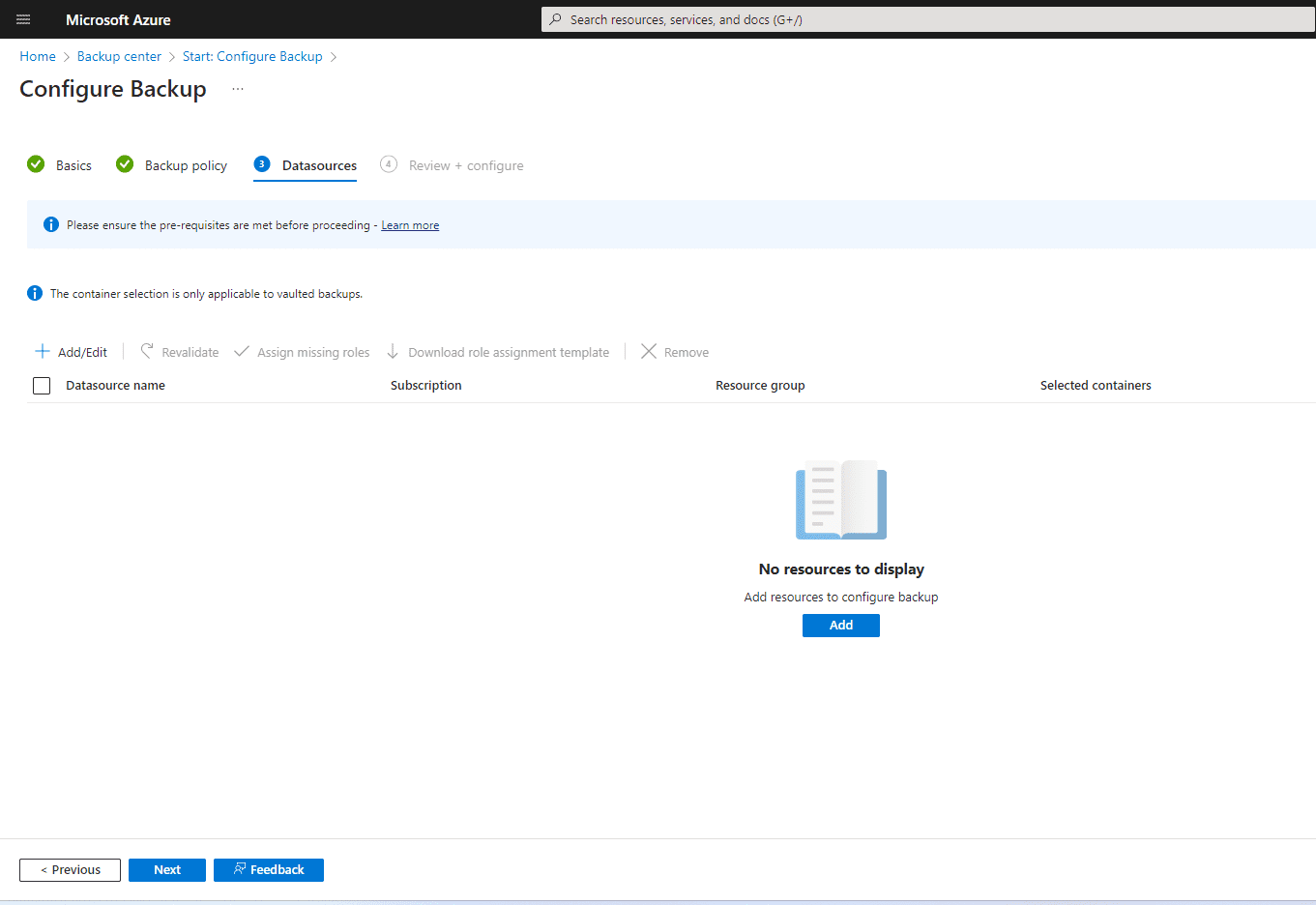This screenshot has width=1316, height=905.
Task: Go to Home breadcrumb
Action: (38, 56)
